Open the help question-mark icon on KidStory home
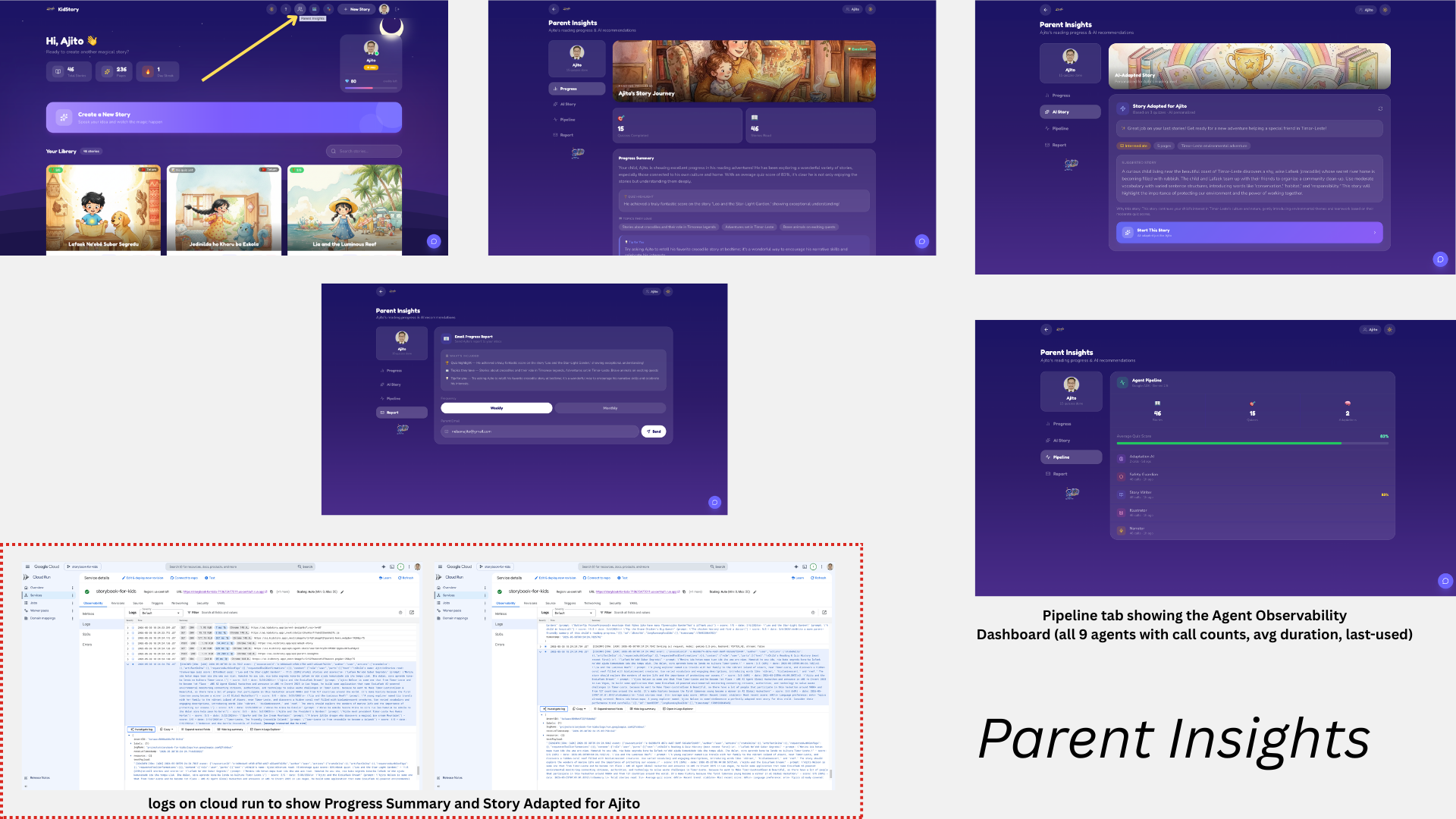This screenshot has width=1456, height=819. 286,9
